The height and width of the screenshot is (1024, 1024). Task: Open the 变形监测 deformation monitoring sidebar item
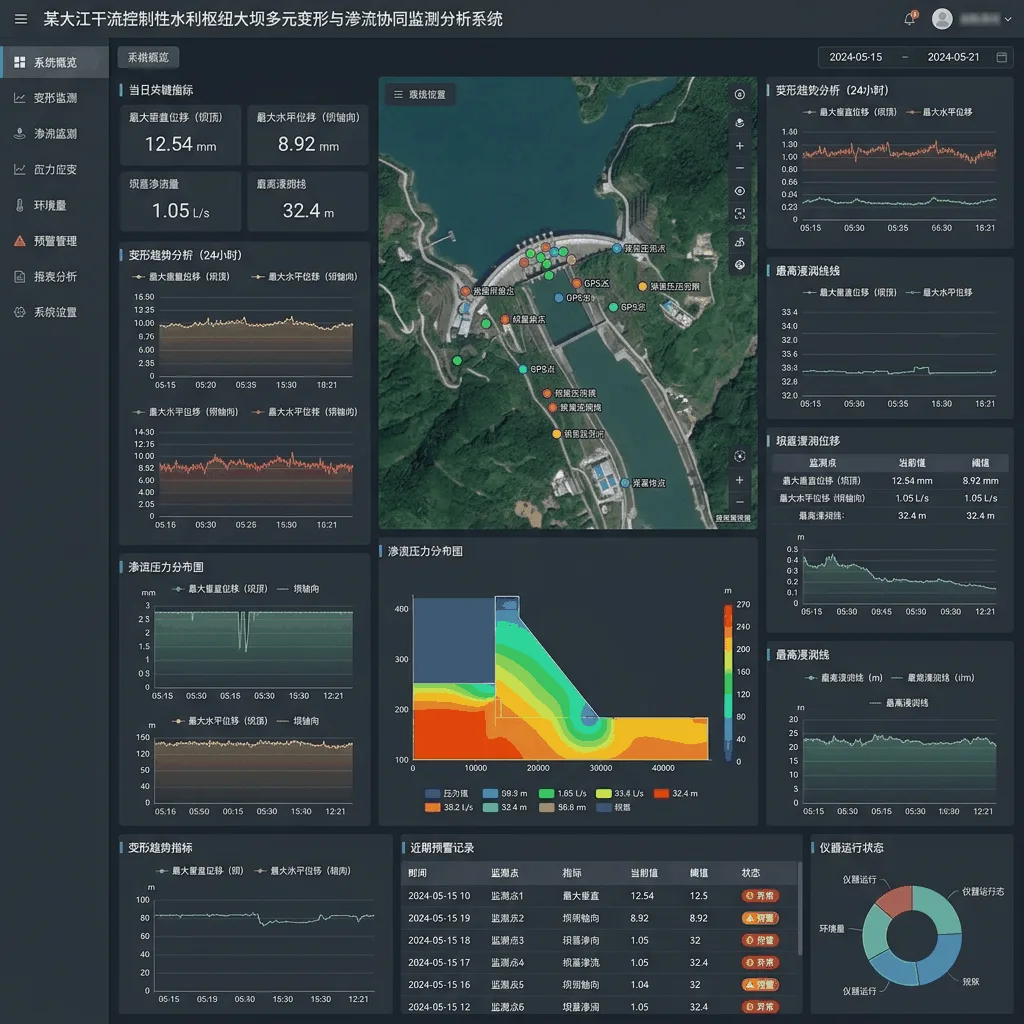point(55,98)
